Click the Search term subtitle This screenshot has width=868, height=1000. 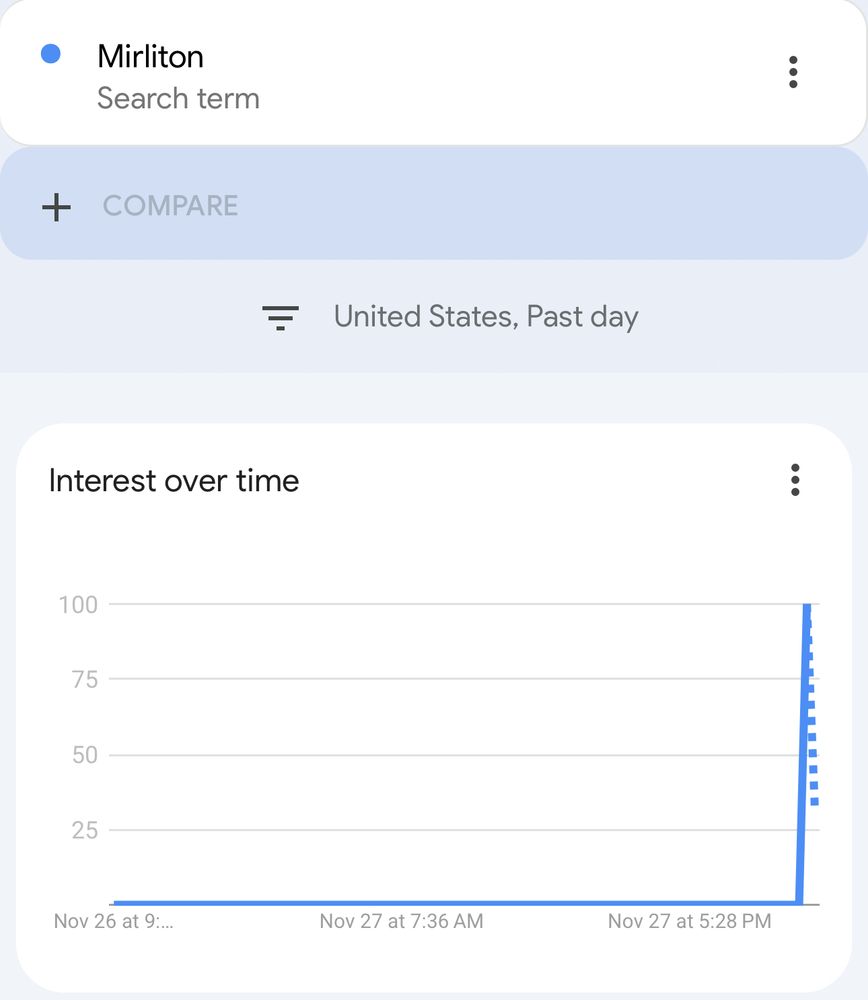coord(178,98)
